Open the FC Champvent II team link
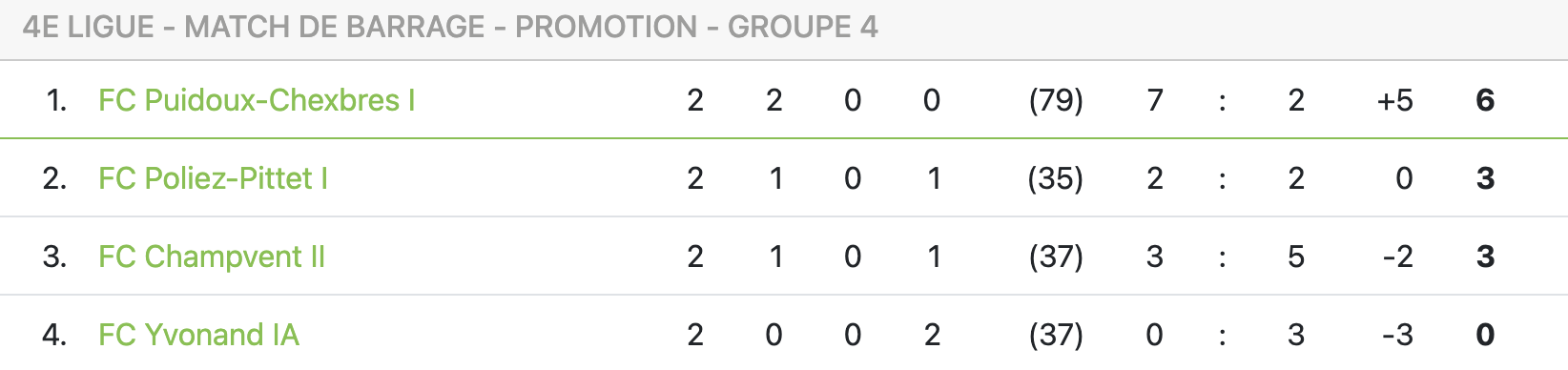Screen dimensions: 1568x370 click(x=212, y=257)
